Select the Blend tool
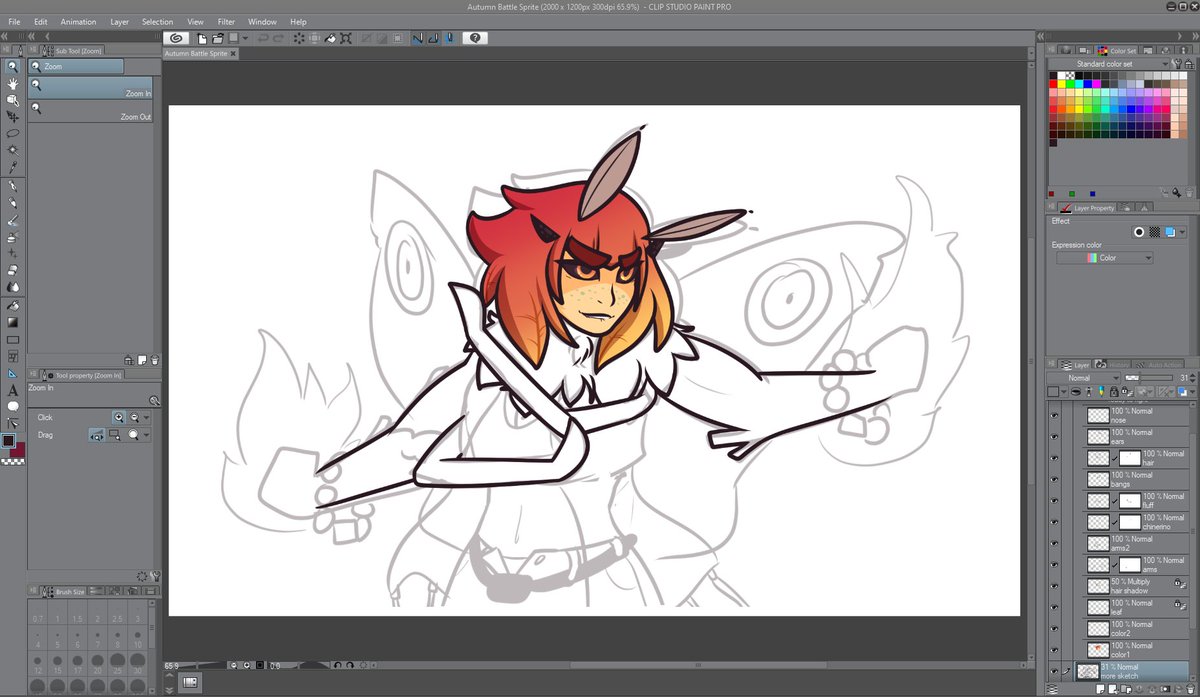 point(13,287)
